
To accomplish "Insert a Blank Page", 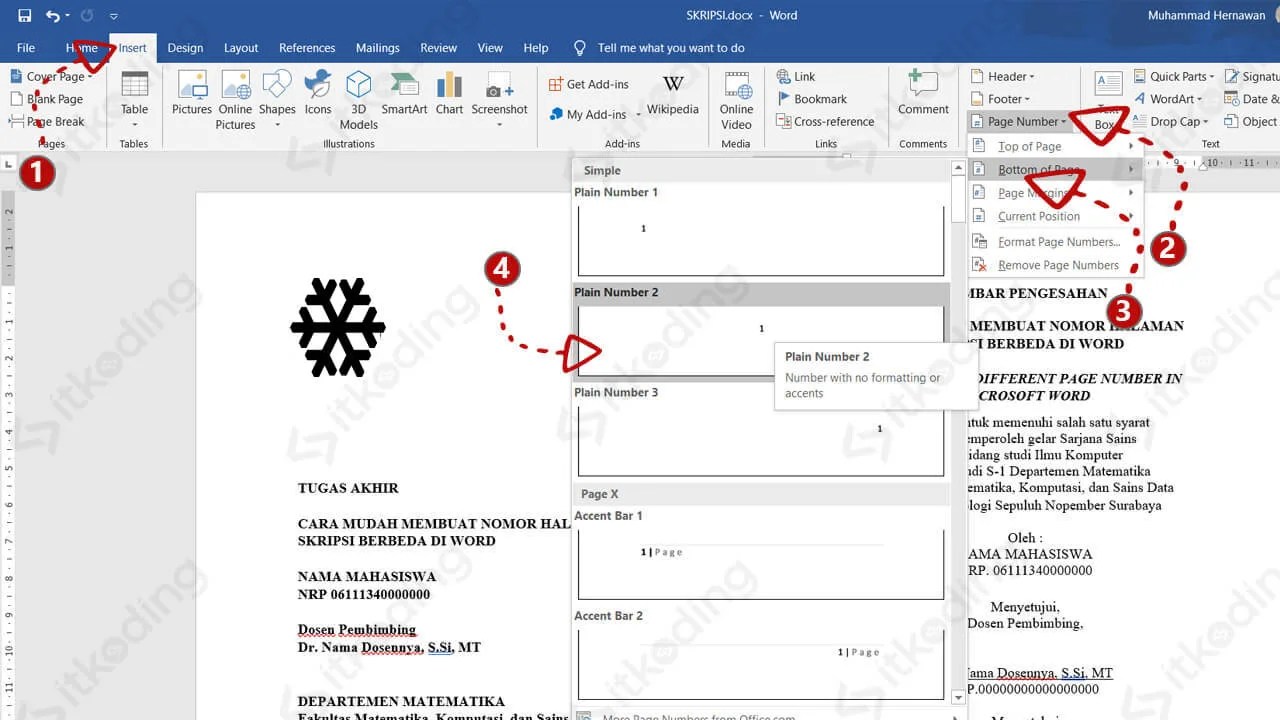I will (x=47, y=99).
